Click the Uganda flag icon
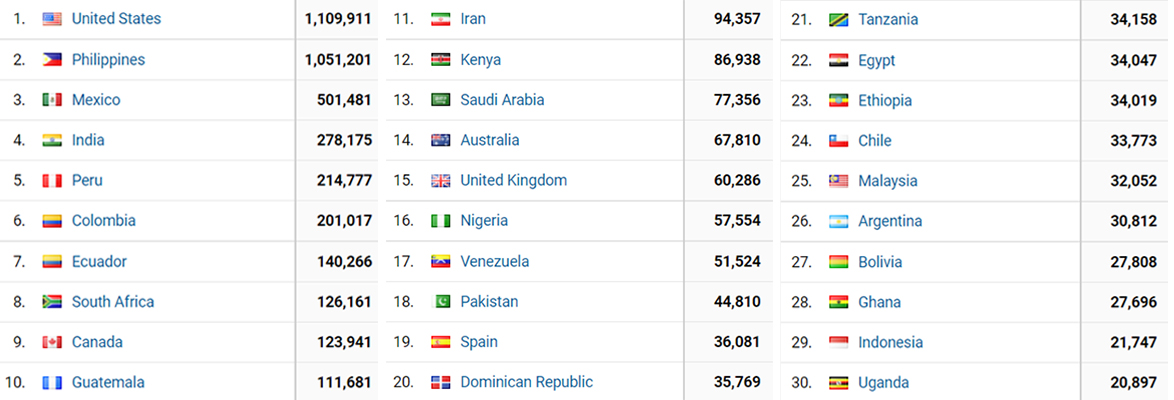 coord(839,383)
